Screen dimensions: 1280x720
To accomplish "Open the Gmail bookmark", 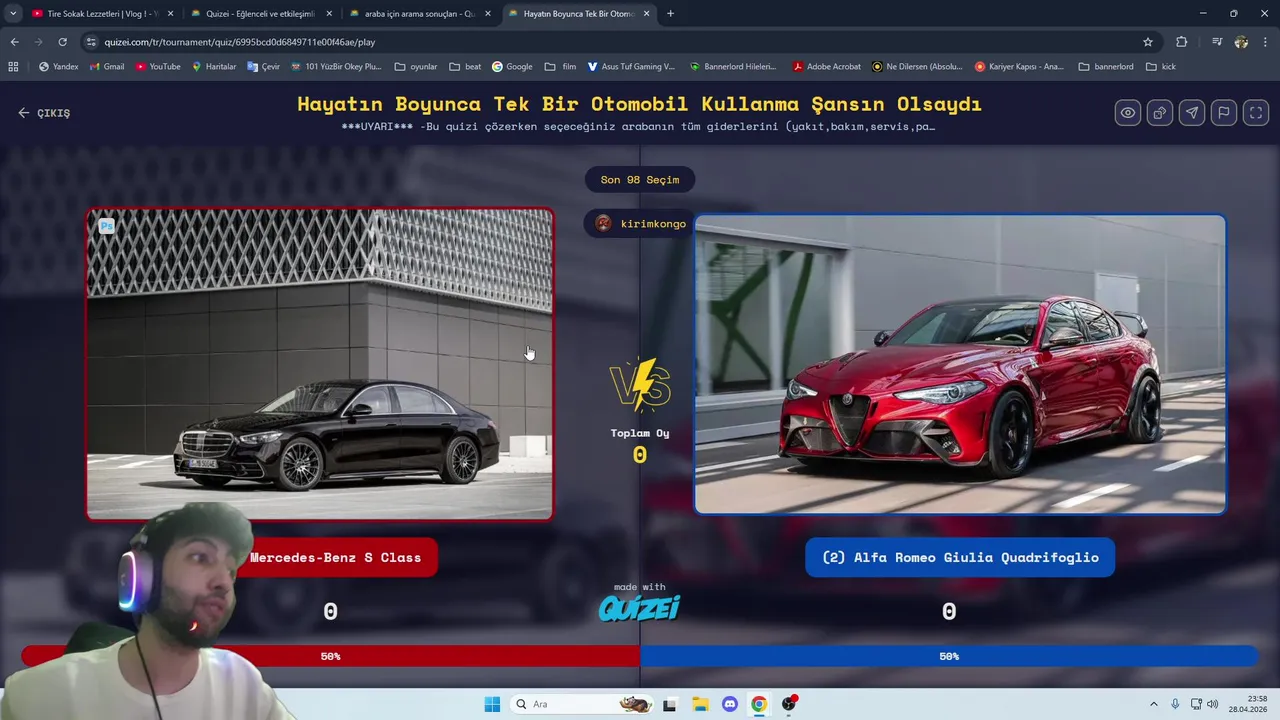I will [106, 66].
